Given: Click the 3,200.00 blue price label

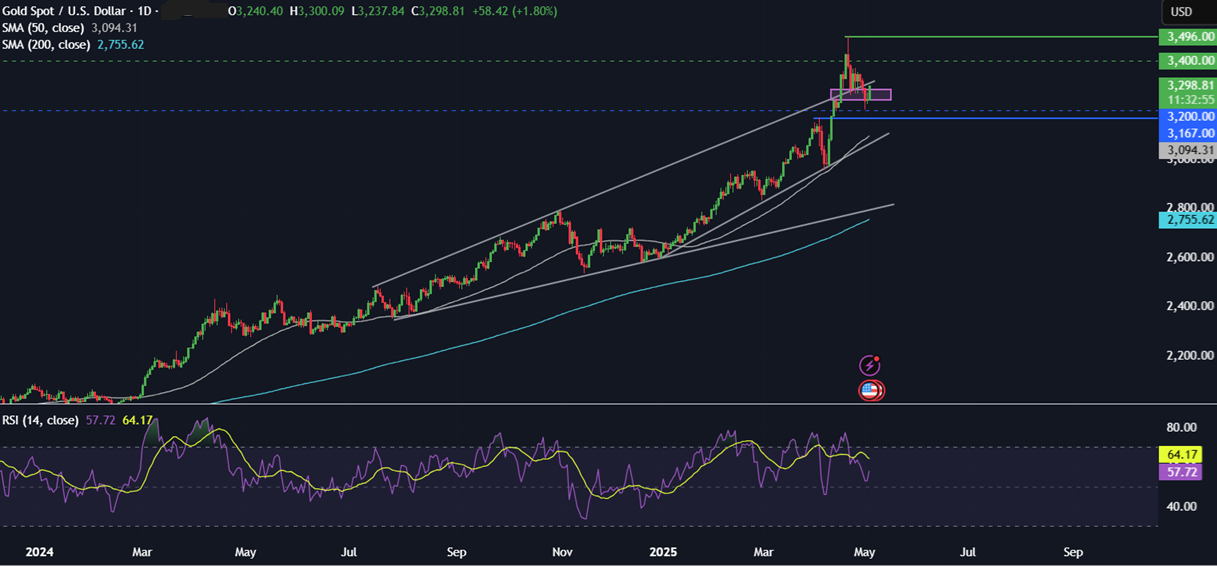Looking at the screenshot, I should click(1185, 116).
